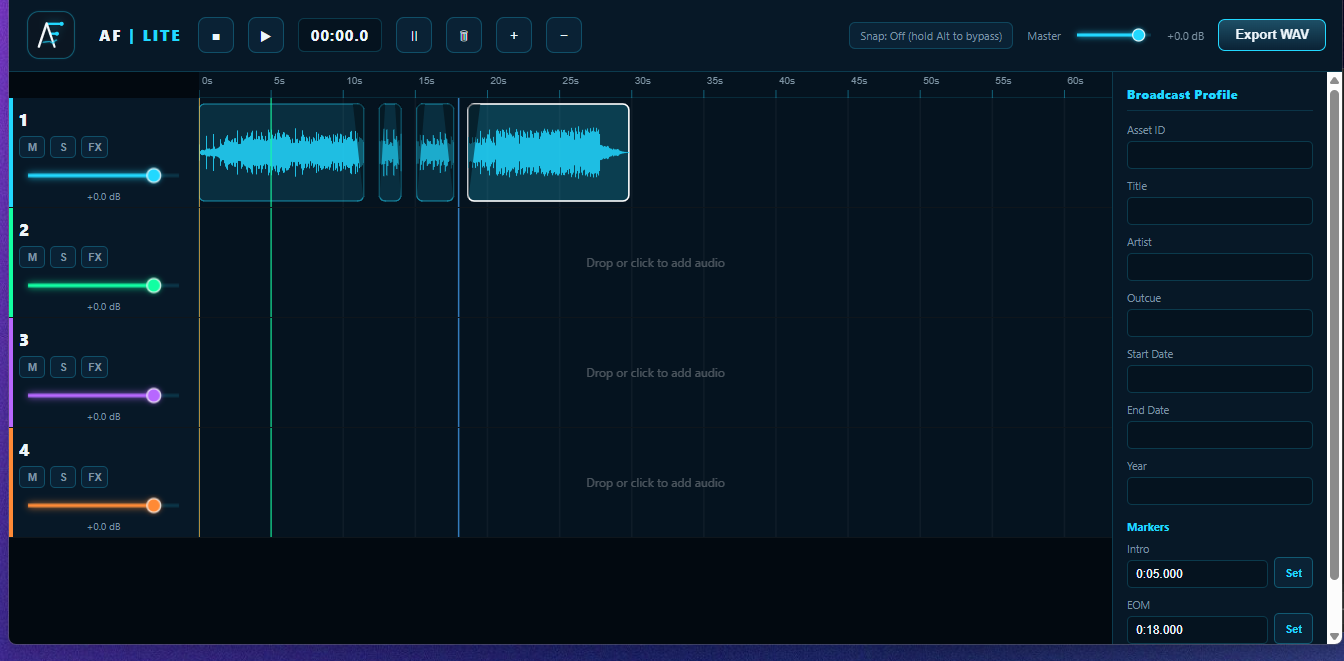Click the EOM marker time field
This screenshot has height=661, width=1344.
[1197, 630]
